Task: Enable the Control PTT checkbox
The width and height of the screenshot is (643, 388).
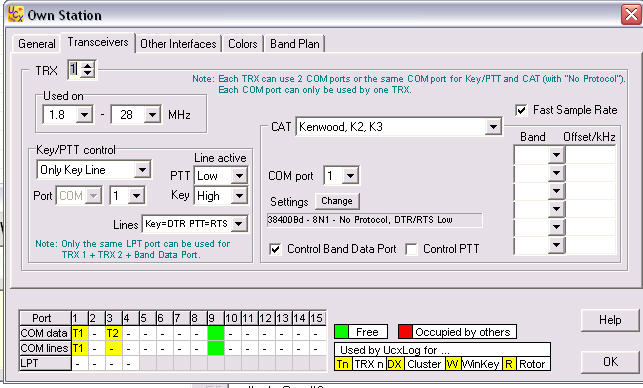Action: click(x=411, y=249)
